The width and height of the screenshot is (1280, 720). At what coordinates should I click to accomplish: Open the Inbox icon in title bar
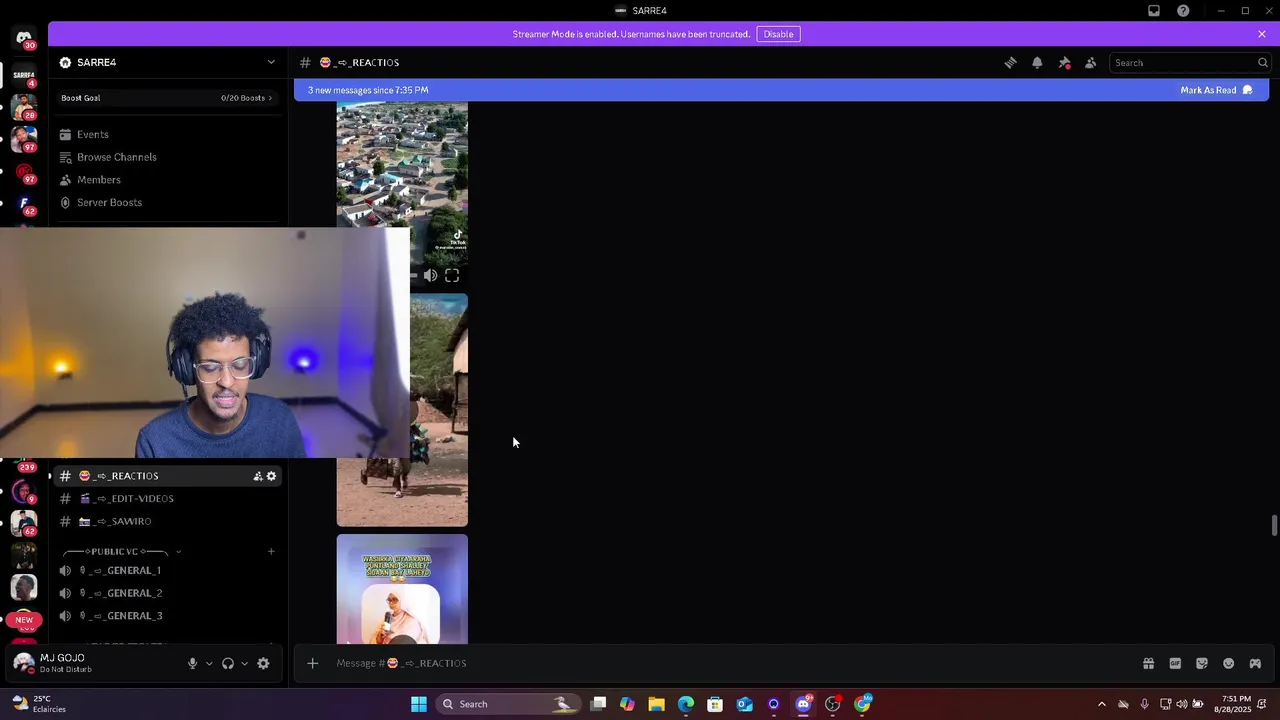click(x=1154, y=11)
